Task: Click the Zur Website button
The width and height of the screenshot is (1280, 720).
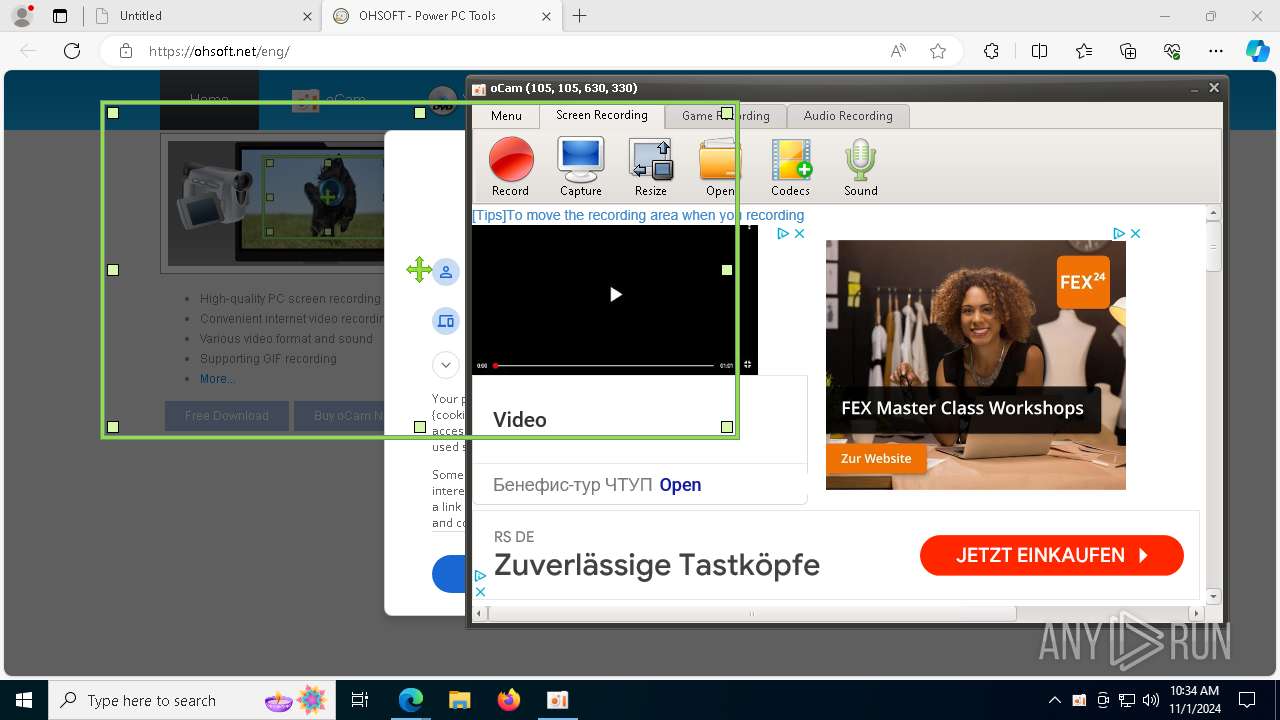Action: pos(876,458)
